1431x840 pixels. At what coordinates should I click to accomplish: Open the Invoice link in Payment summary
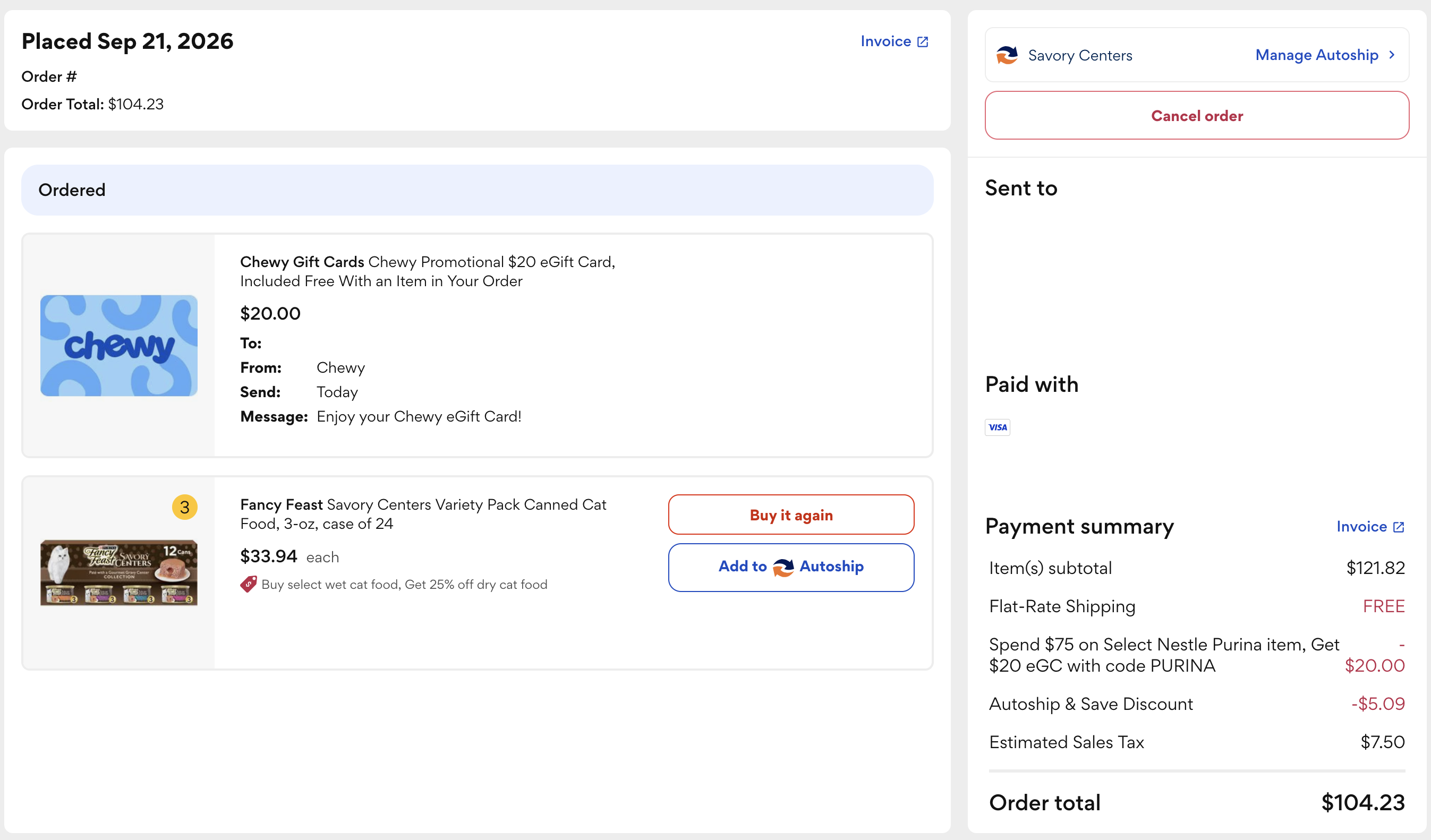tap(1370, 527)
